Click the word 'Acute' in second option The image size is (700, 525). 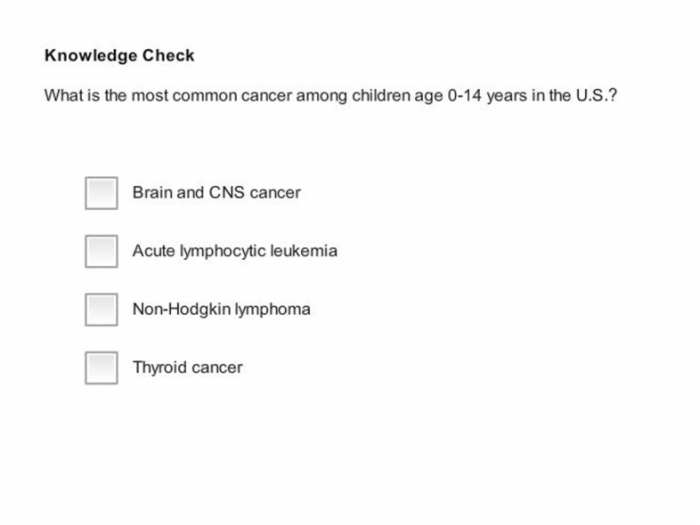(x=154, y=251)
